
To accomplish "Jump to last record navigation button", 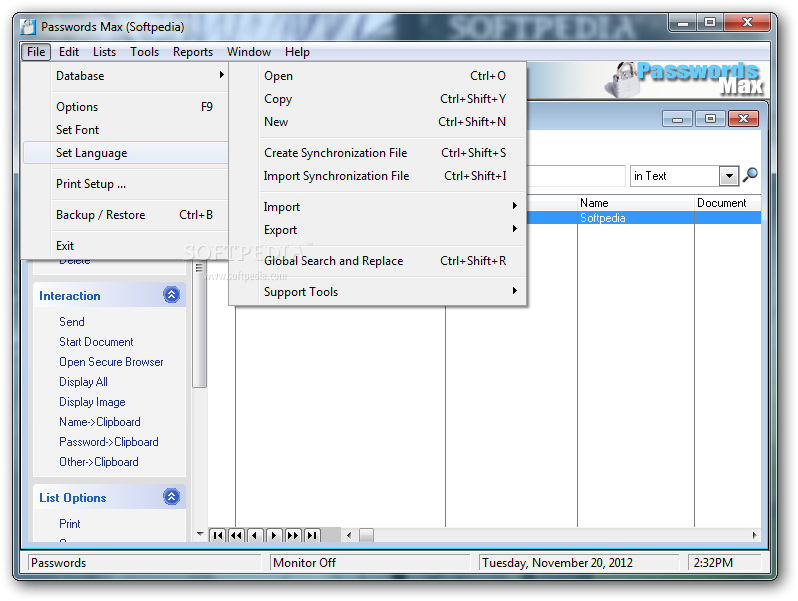I will point(311,535).
